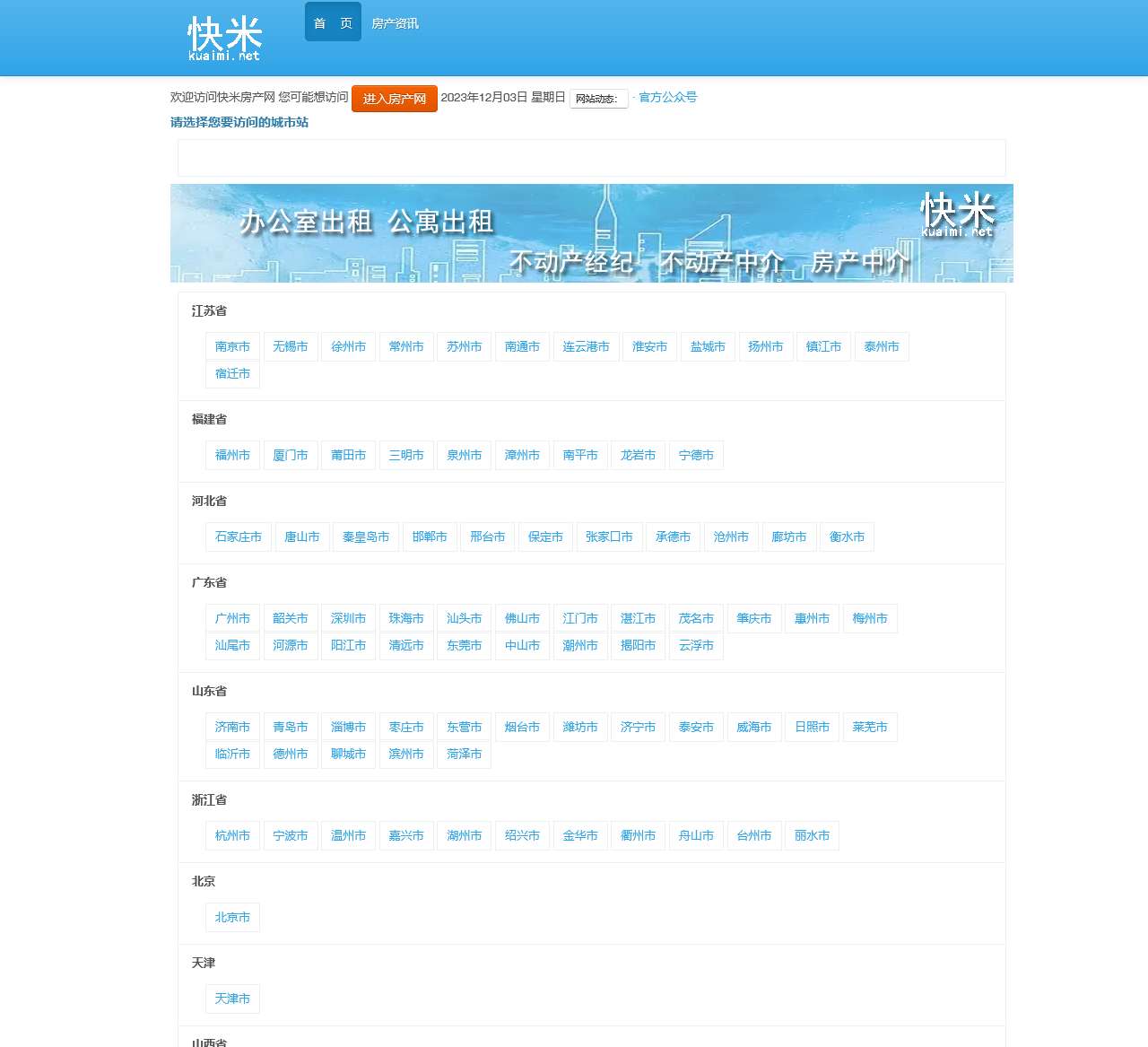Viewport: 1148px width, 1047px height.
Task: Select 广州市 under 广东省
Action: click(231, 618)
